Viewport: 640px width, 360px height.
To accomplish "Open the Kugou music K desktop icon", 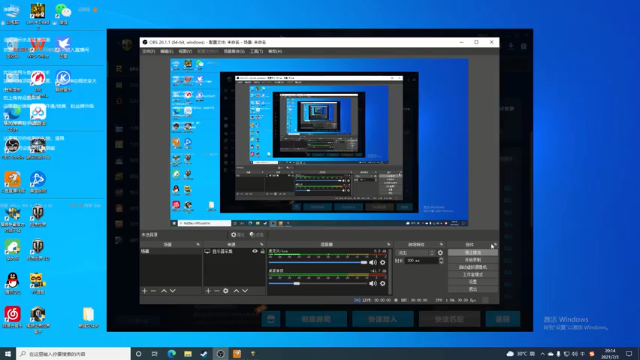I will point(63,80).
